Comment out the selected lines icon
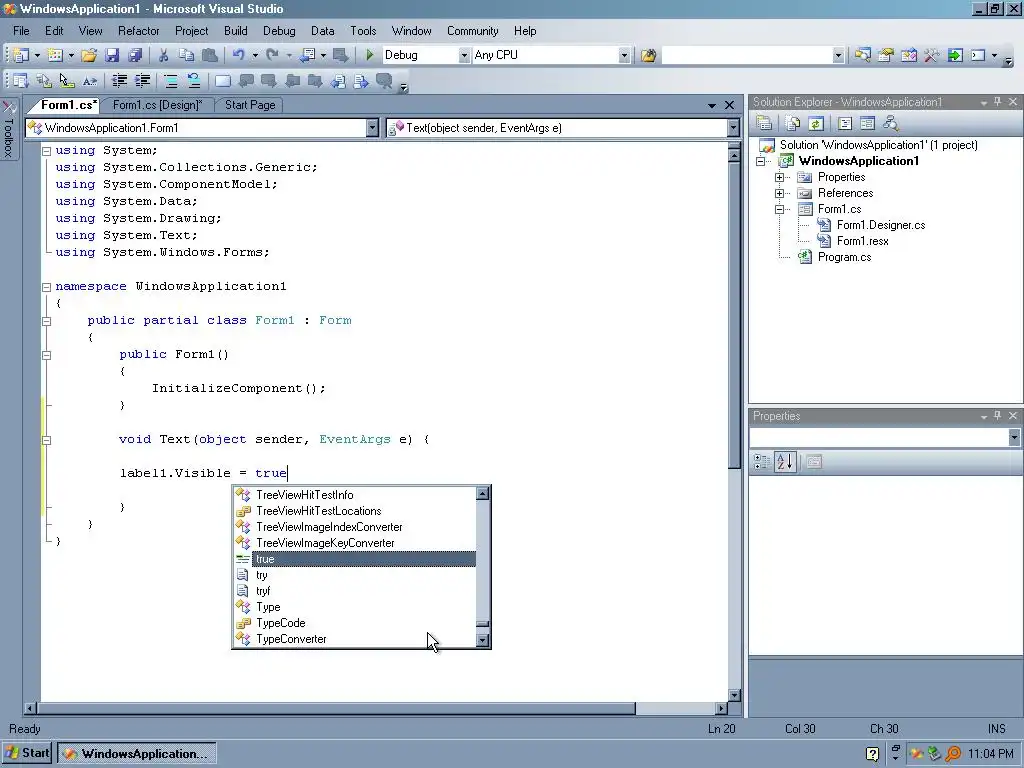 tap(170, 81)
